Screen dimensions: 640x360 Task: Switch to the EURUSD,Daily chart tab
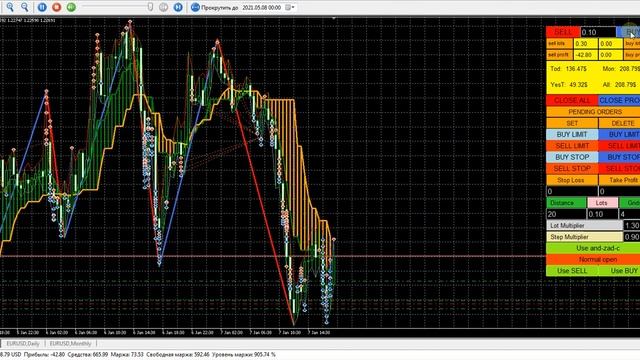click(23, 344)
